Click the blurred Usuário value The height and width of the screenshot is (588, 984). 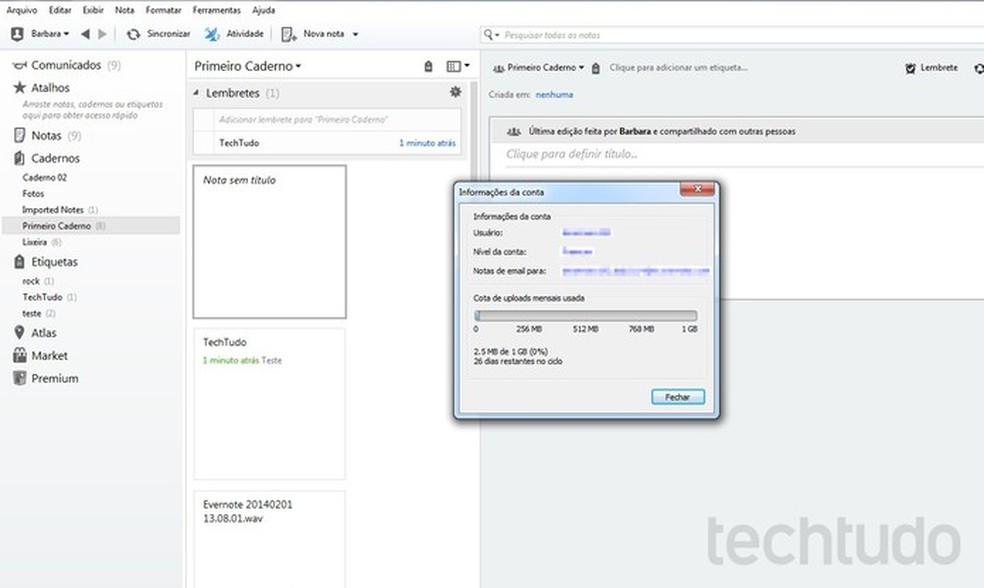[x=586, y=233]
